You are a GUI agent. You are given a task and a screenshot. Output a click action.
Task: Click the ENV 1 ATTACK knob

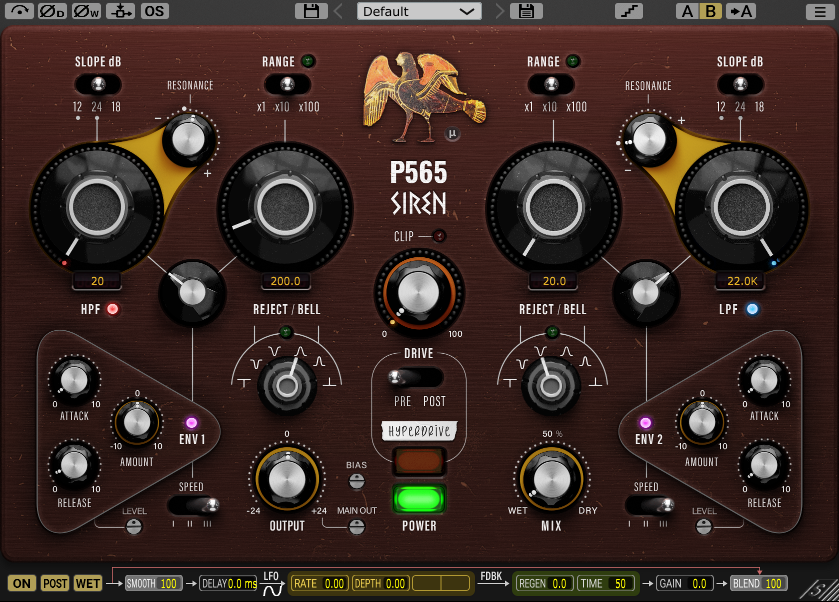pyautogui.click(x=74, y=380)
